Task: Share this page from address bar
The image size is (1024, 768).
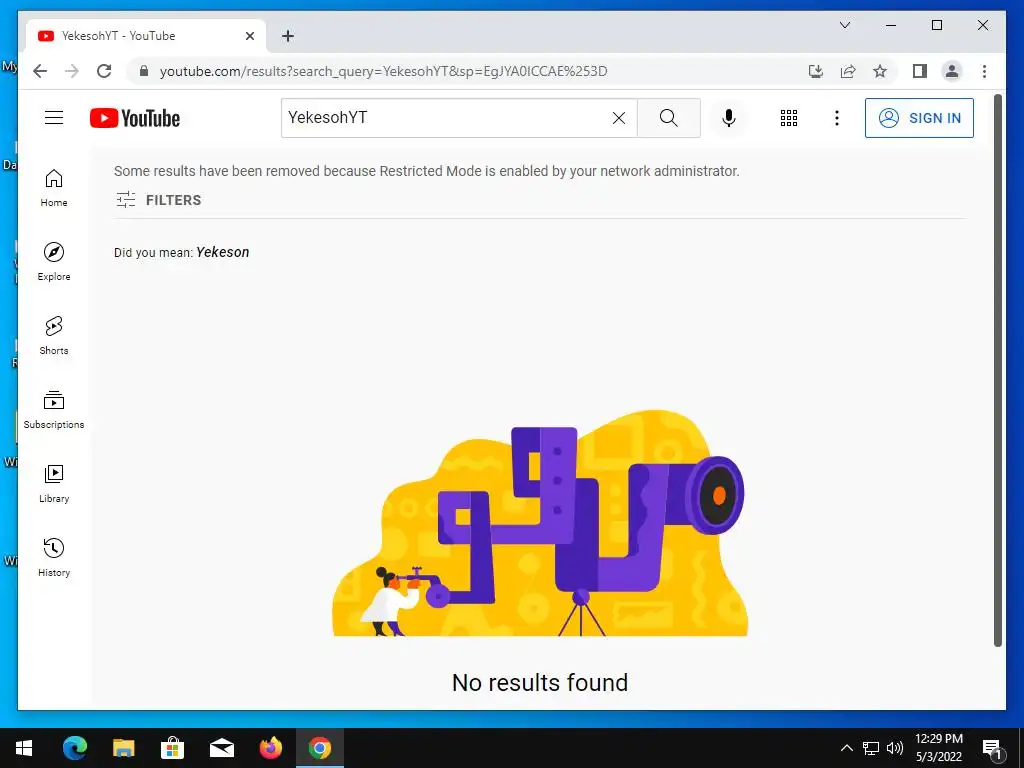Action: (x=848, y=71)
